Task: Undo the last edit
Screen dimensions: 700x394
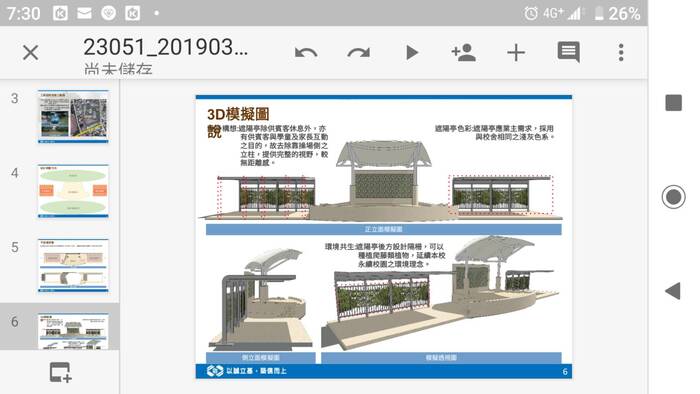Action: (x=306, y=53)
